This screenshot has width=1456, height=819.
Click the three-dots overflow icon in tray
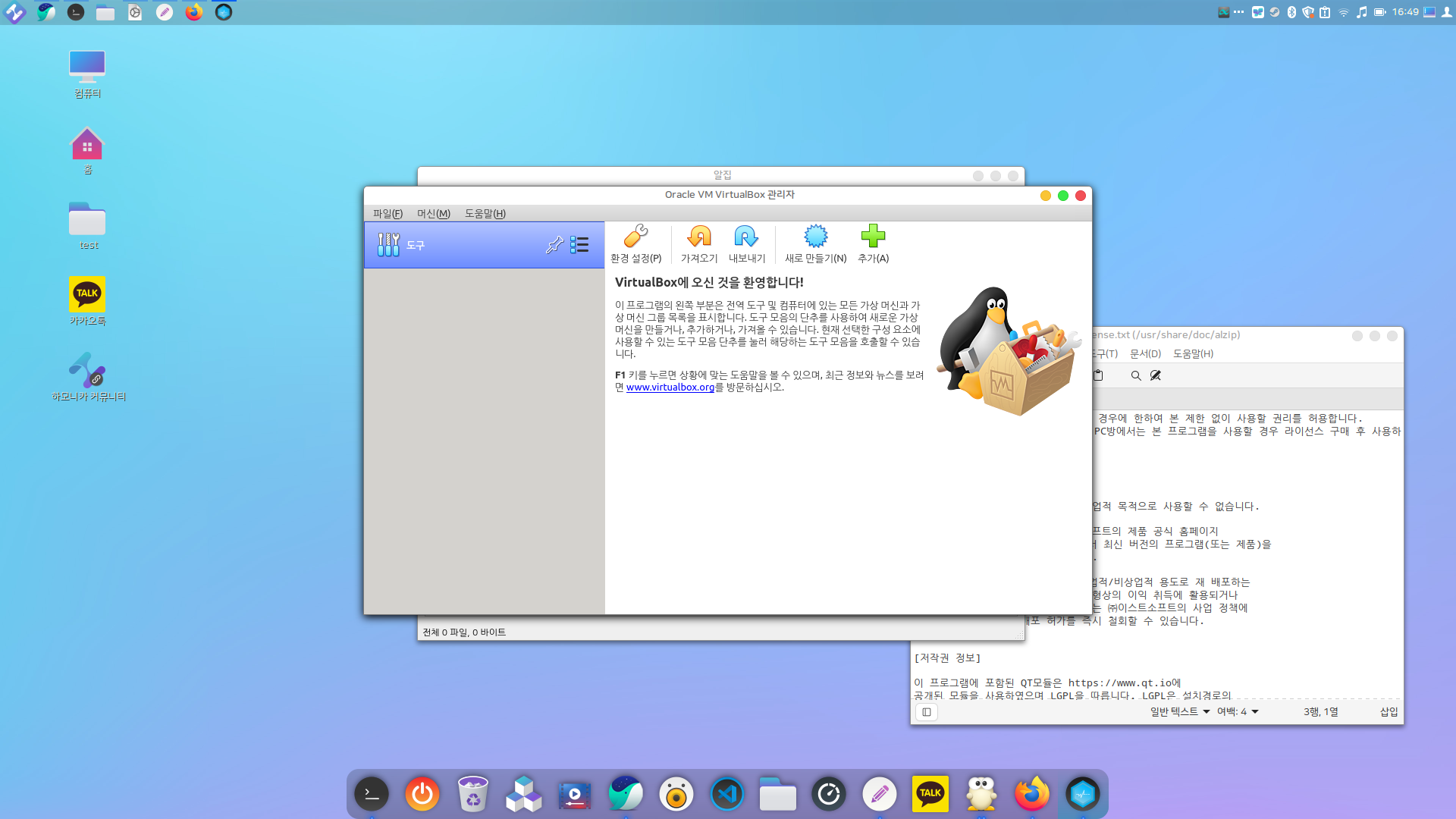click(1238, 12)
